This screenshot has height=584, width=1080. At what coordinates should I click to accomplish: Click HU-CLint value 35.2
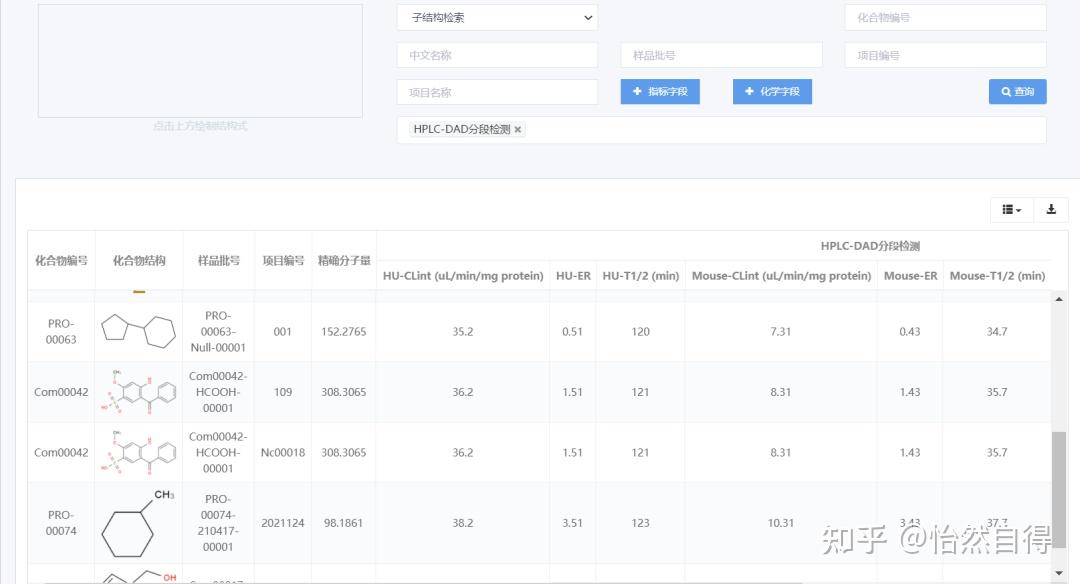[x=463, y=331]
